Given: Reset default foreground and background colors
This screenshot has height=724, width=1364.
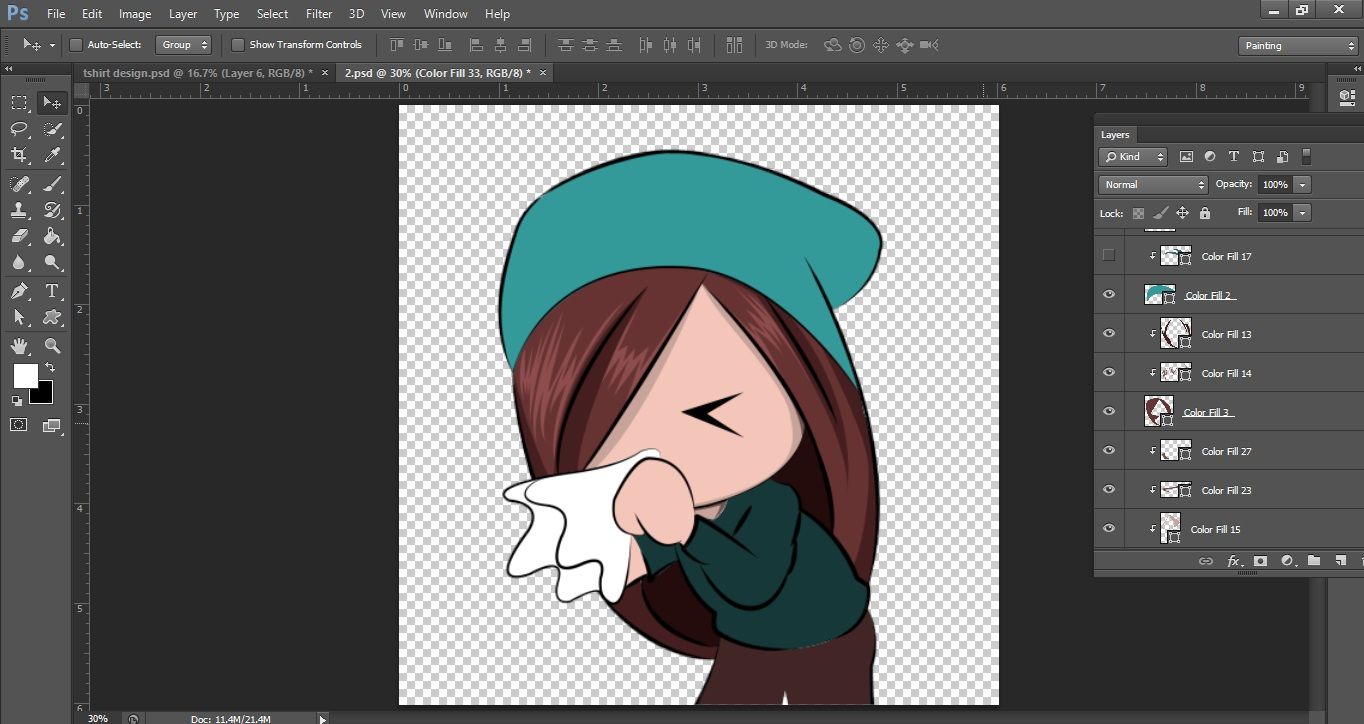Looking at the screenshot, I should 17,400.
